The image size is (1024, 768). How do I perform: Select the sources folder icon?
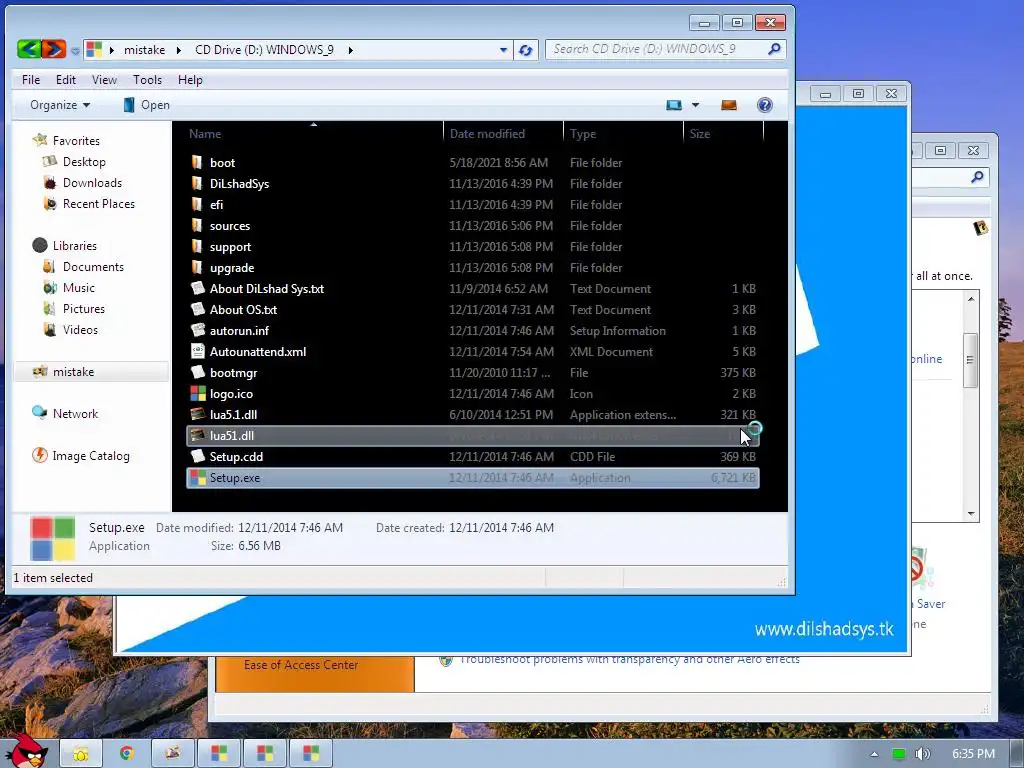pos(197,225)
